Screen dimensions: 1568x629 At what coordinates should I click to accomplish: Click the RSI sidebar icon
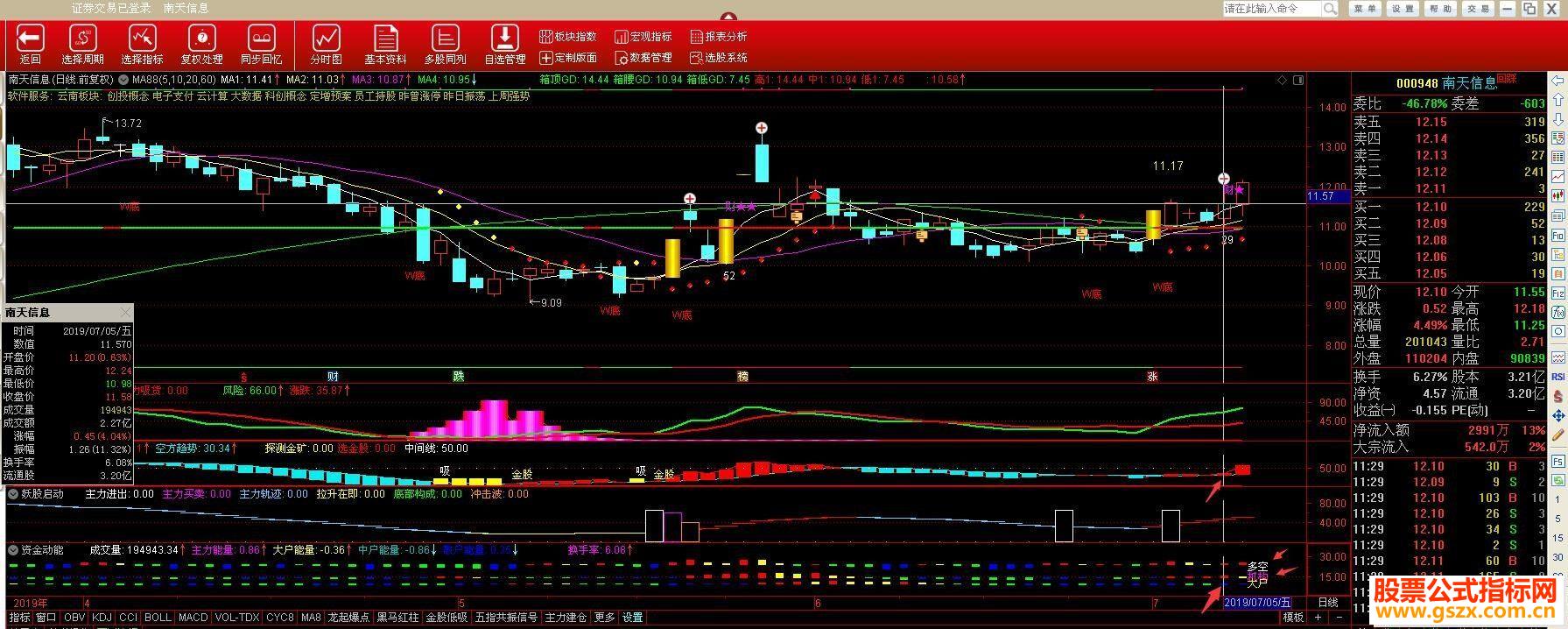click(x=1558, y=377)
